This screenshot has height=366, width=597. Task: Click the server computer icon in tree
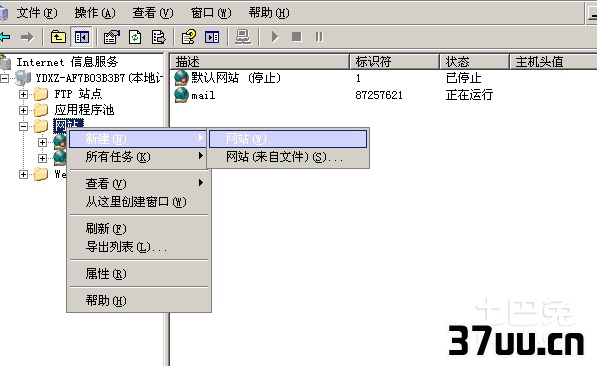(23, 78)
